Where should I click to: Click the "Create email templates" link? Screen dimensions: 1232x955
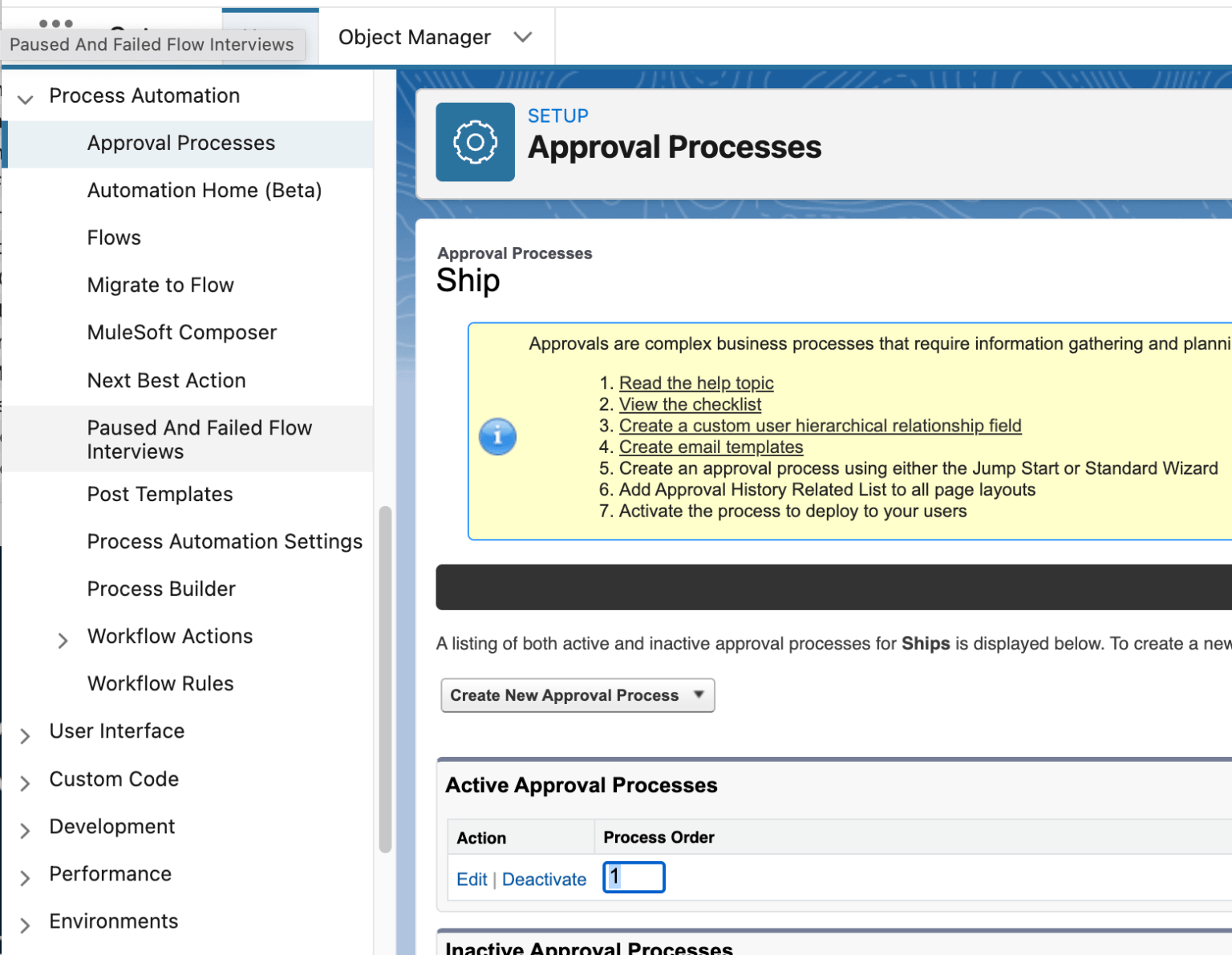click(x=711, y=447)
